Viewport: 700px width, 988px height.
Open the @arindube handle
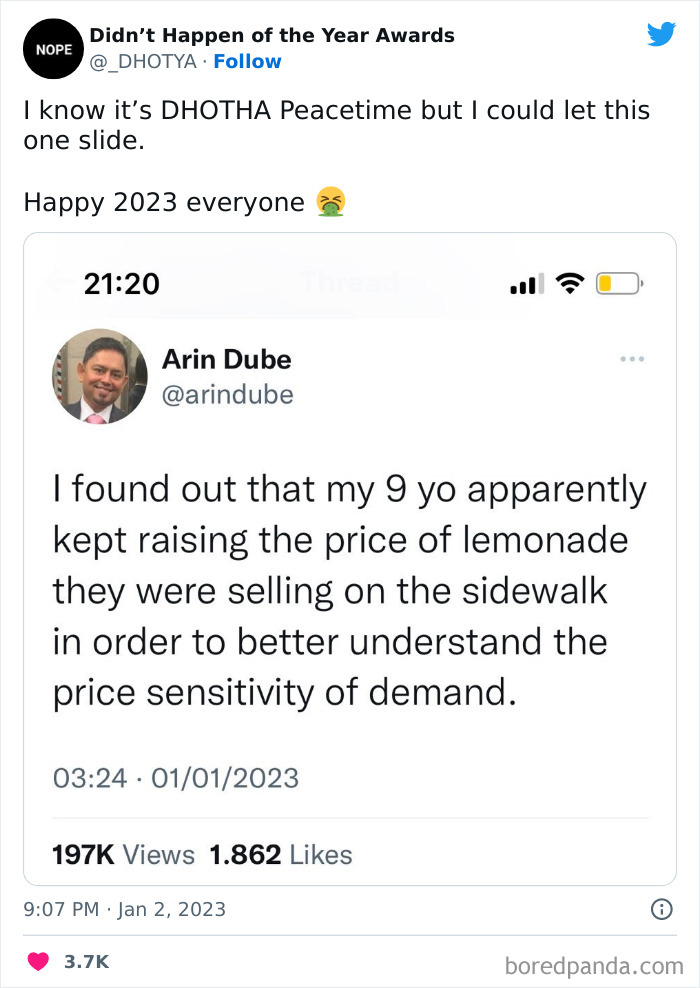(x=227, y=395)
